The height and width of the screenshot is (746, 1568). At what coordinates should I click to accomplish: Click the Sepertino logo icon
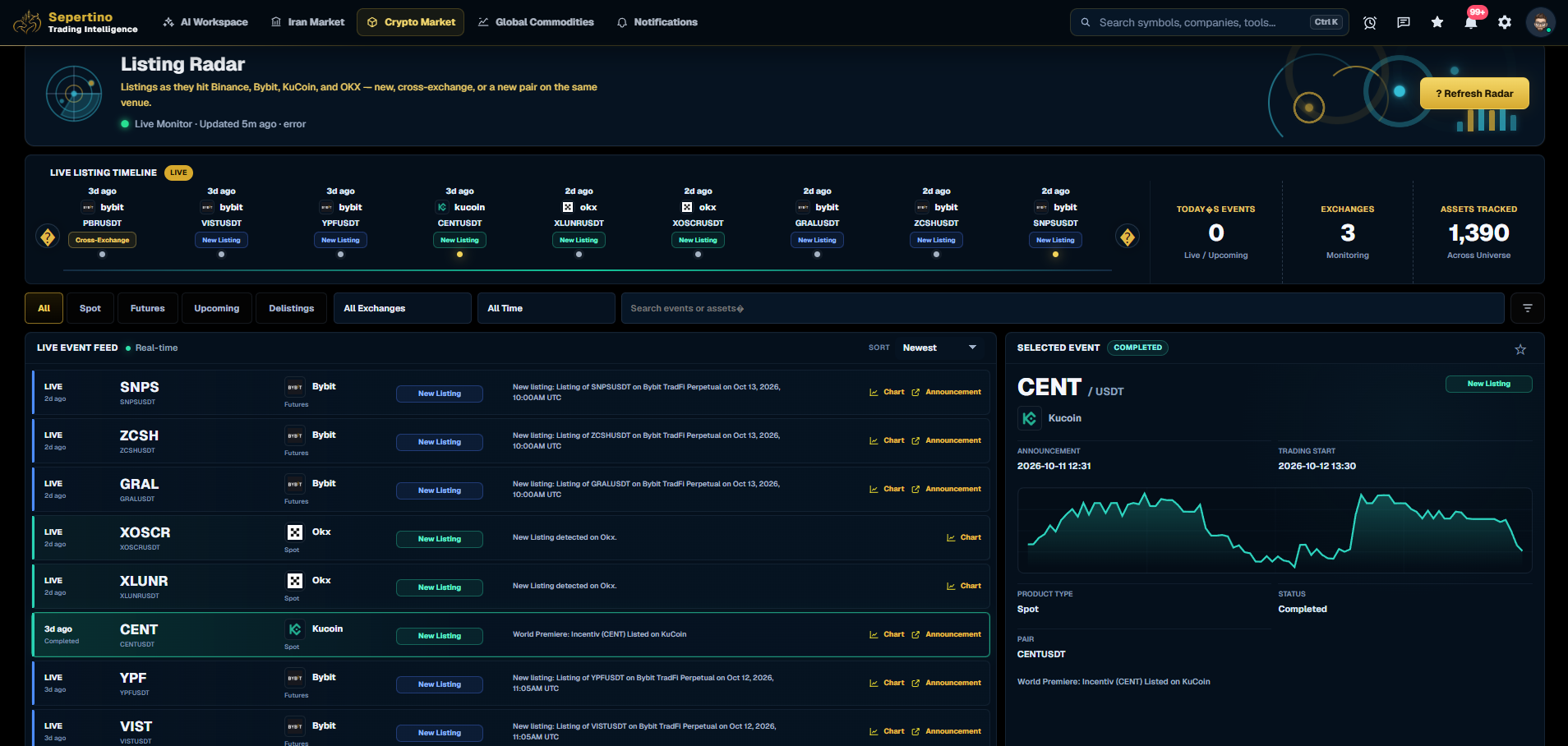(28, 22)
